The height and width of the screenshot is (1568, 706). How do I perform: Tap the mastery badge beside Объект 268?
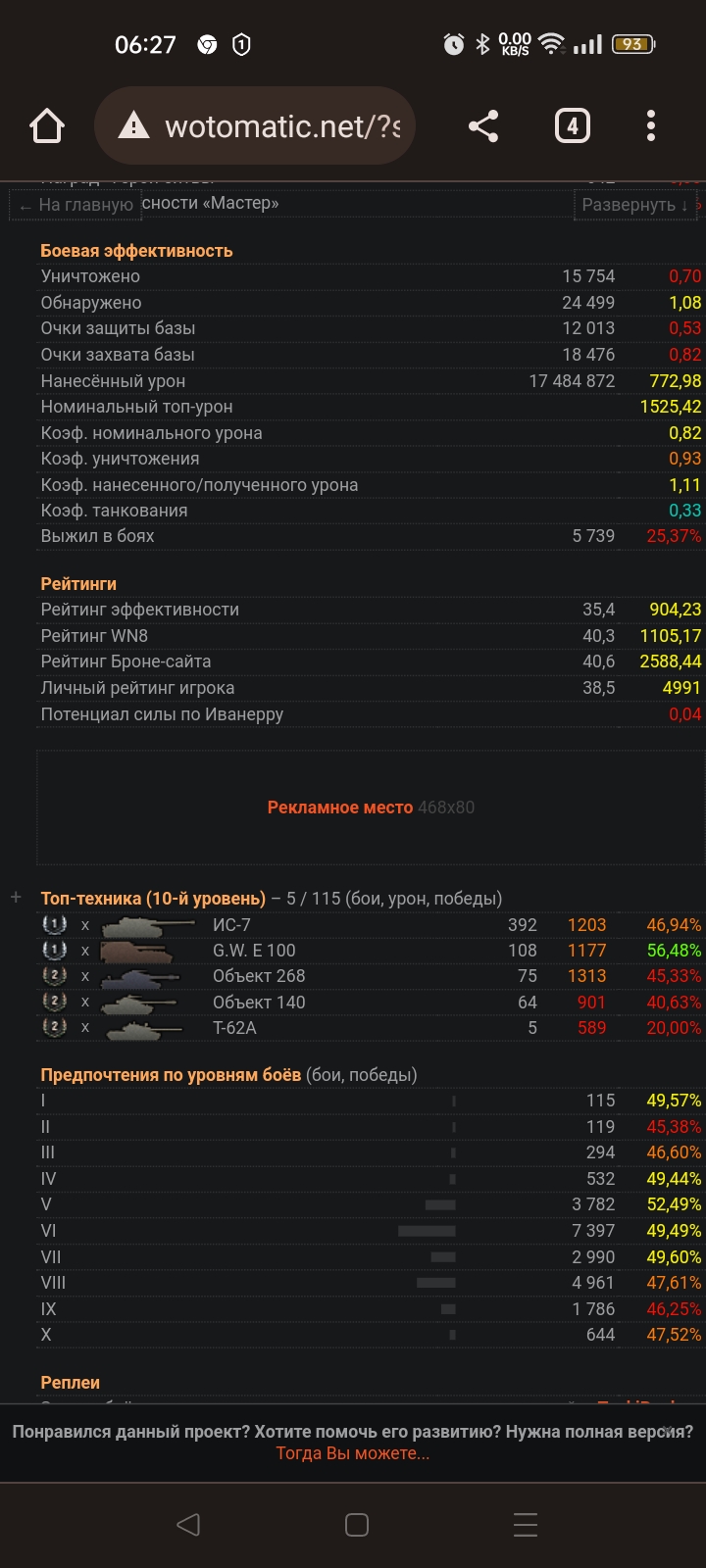[54, 976]
